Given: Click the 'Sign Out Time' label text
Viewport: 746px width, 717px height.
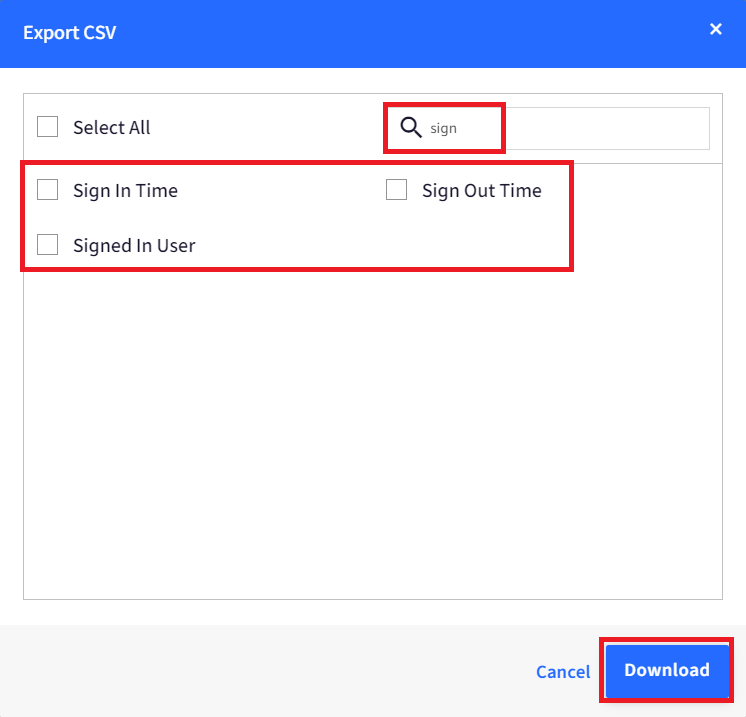Looking at the screenshot, I should point(481,190).
